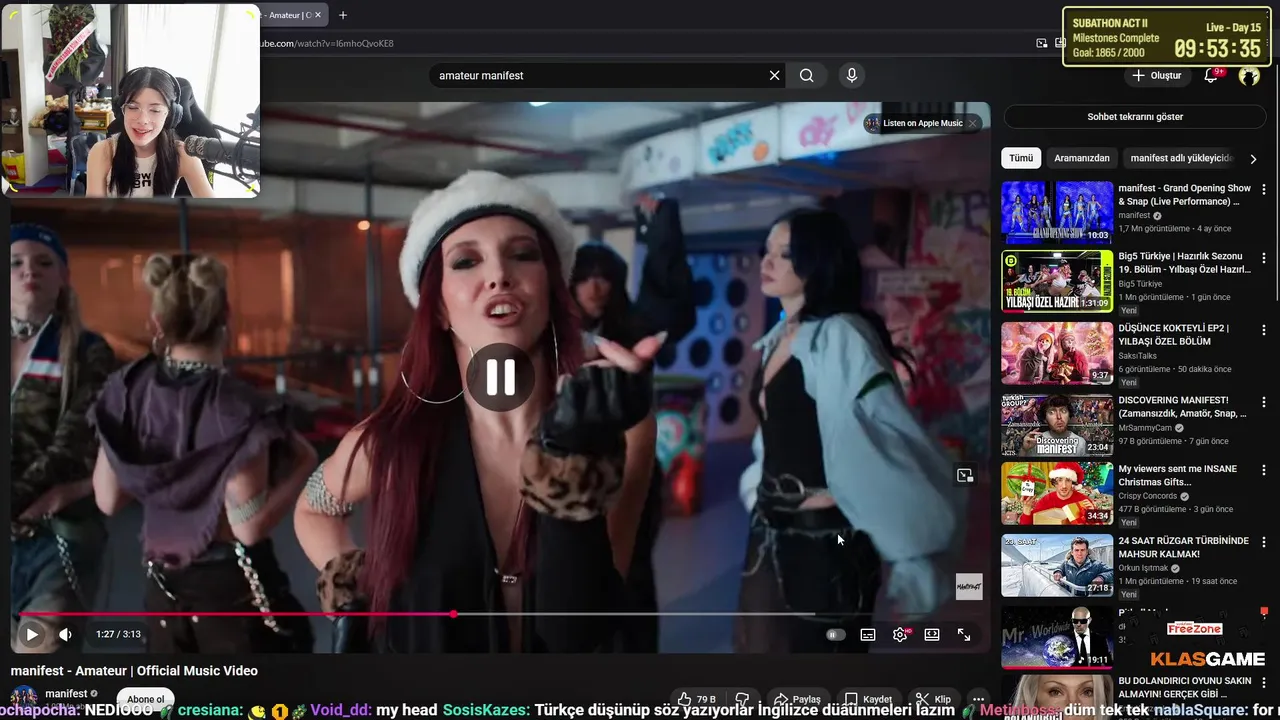Toggle the autoplay switch in the player
Viewport: 1280px width, 720px height.
pyautogui.click(x=835, y=634)
